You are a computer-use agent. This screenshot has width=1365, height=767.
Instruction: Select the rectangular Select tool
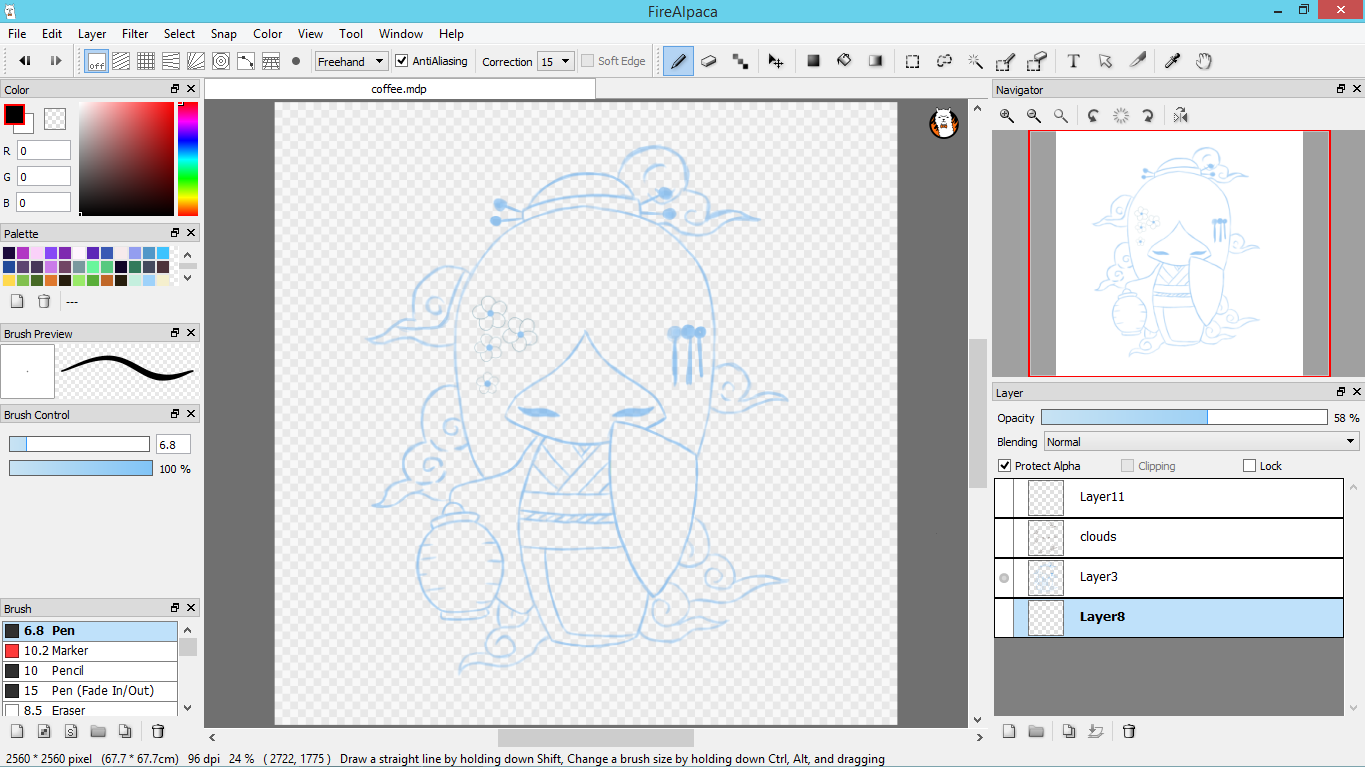[912, 61]
